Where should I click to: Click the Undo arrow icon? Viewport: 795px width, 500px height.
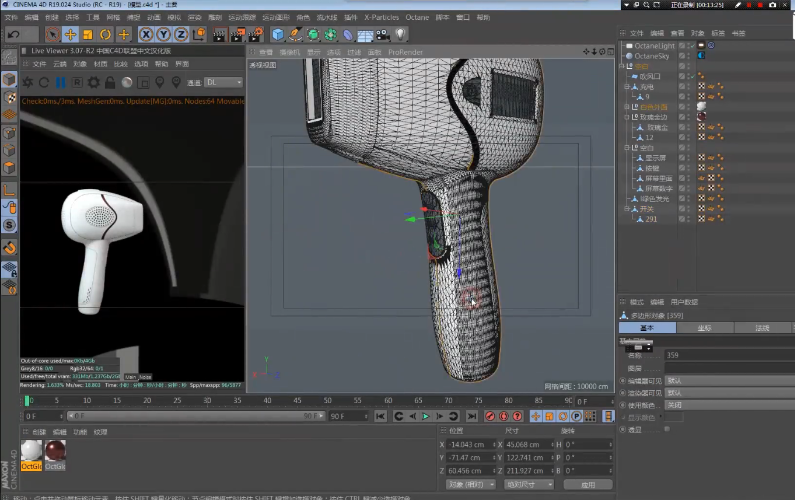[13, 34]
